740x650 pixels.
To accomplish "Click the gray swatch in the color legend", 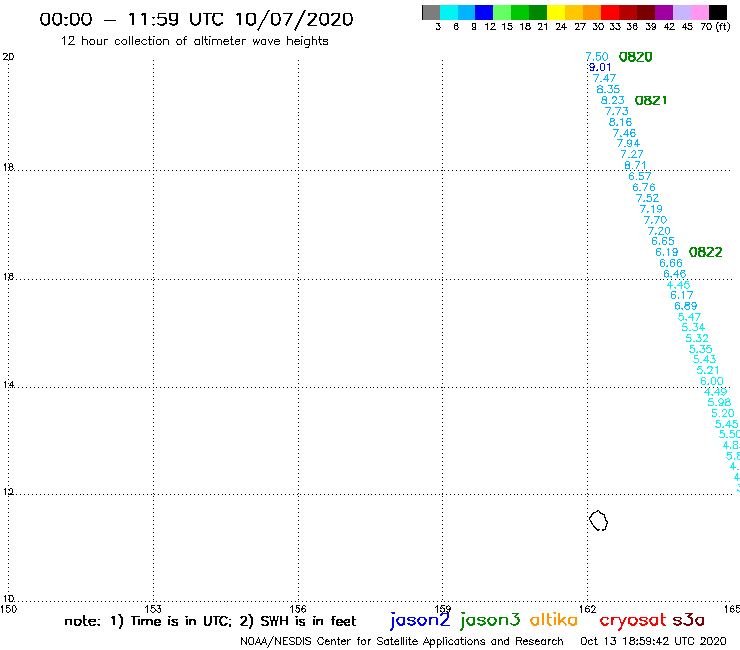I will pos(431,12).
